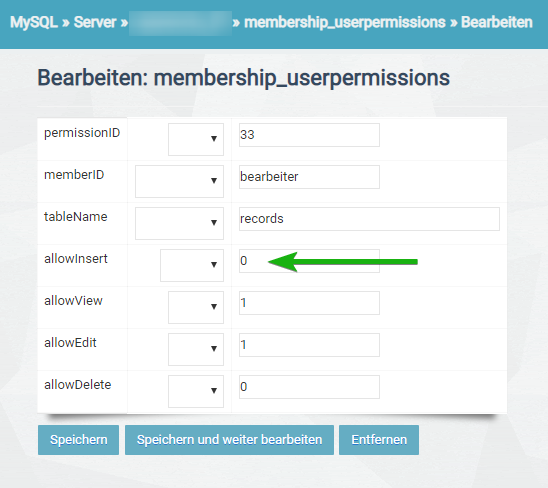548x488 pixels.
Task: Click the Entfernen button
Action: click(379, 440)
